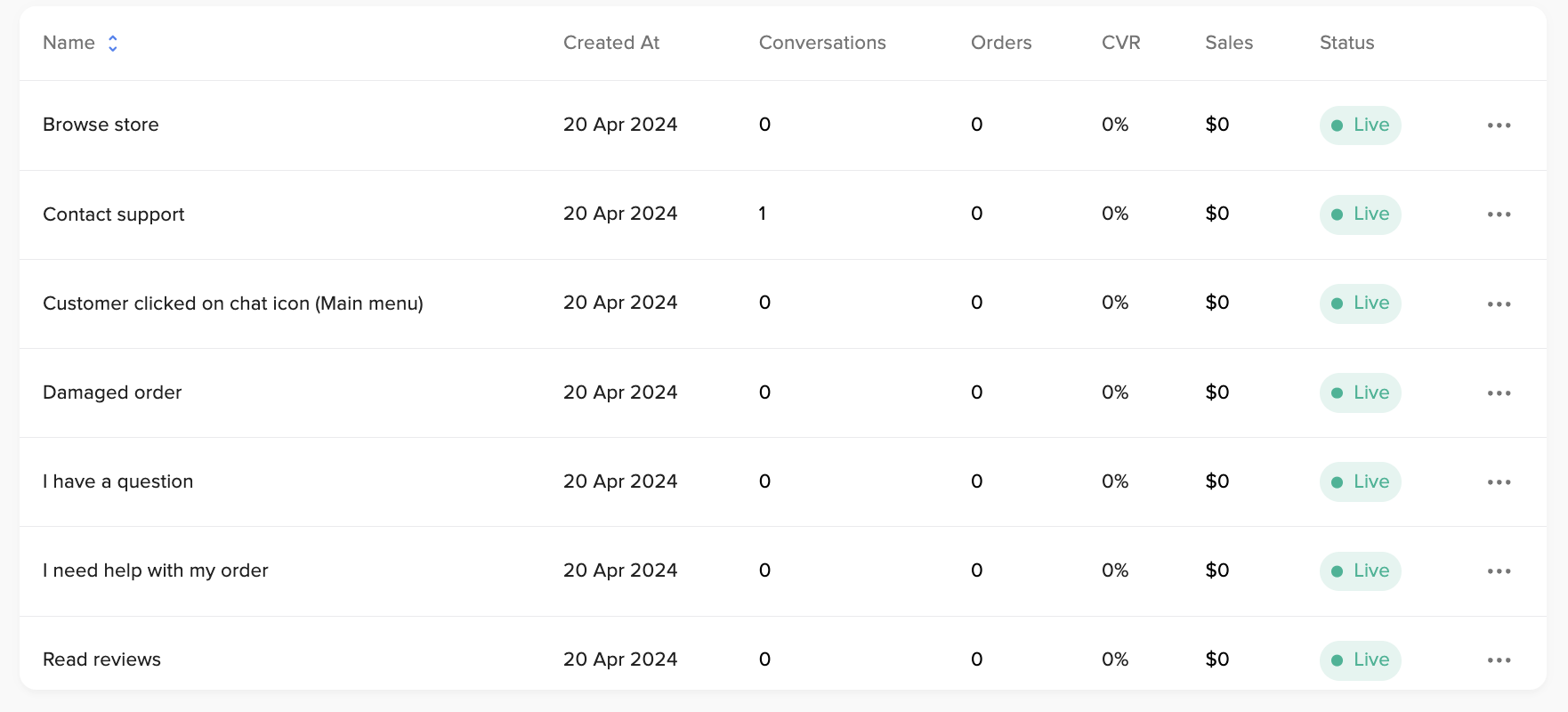The width and height of the screenshot is (1568, 712).
Task: Click the Live status badge for Browse store
Action: point(1360,125)
